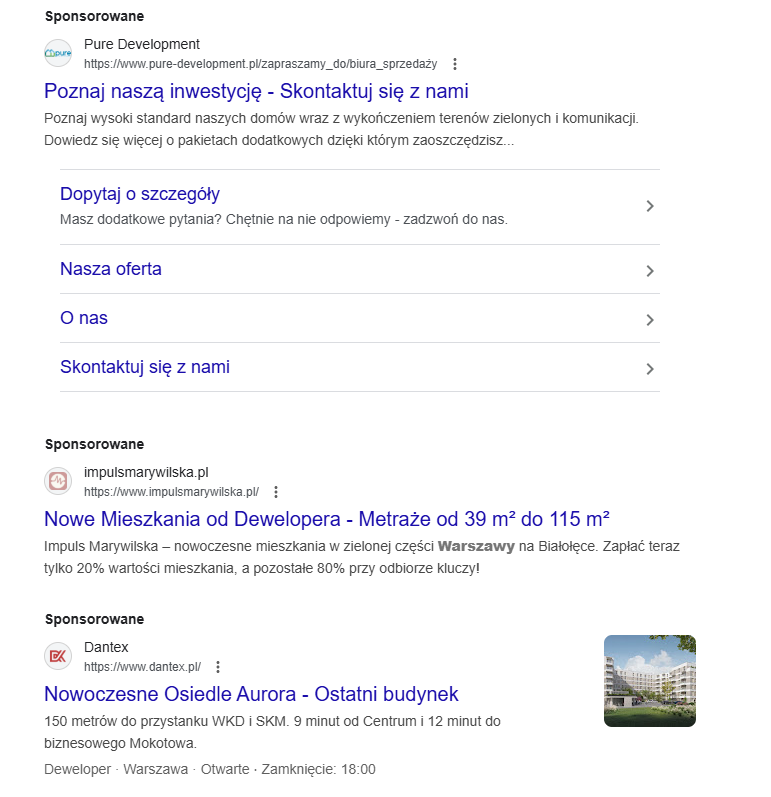The width and height of the screenshot is (771, 797).
Task: Open three-dot menu next to pure-development.pl URL
Action: (x=455, y=64)
